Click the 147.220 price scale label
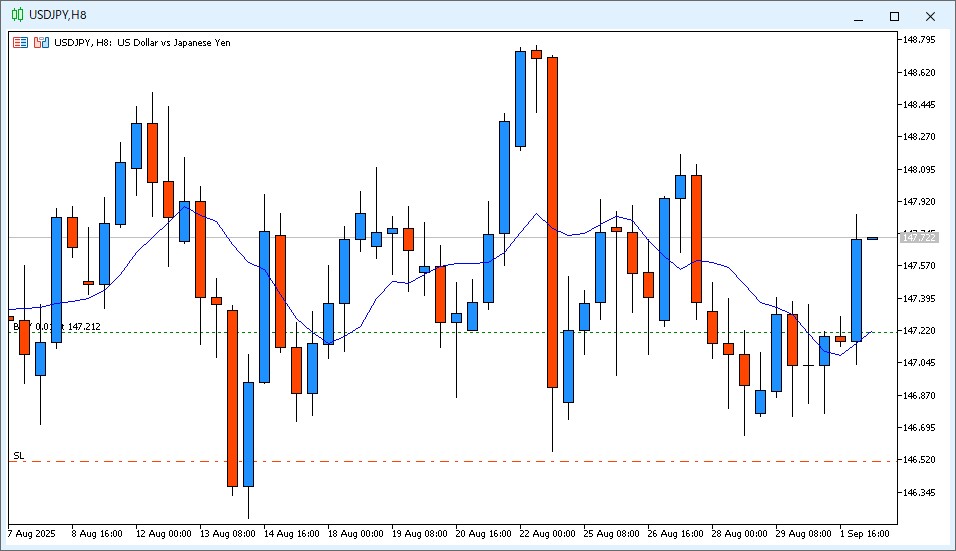This screenshot has height=551, width=956. [919, 331]
